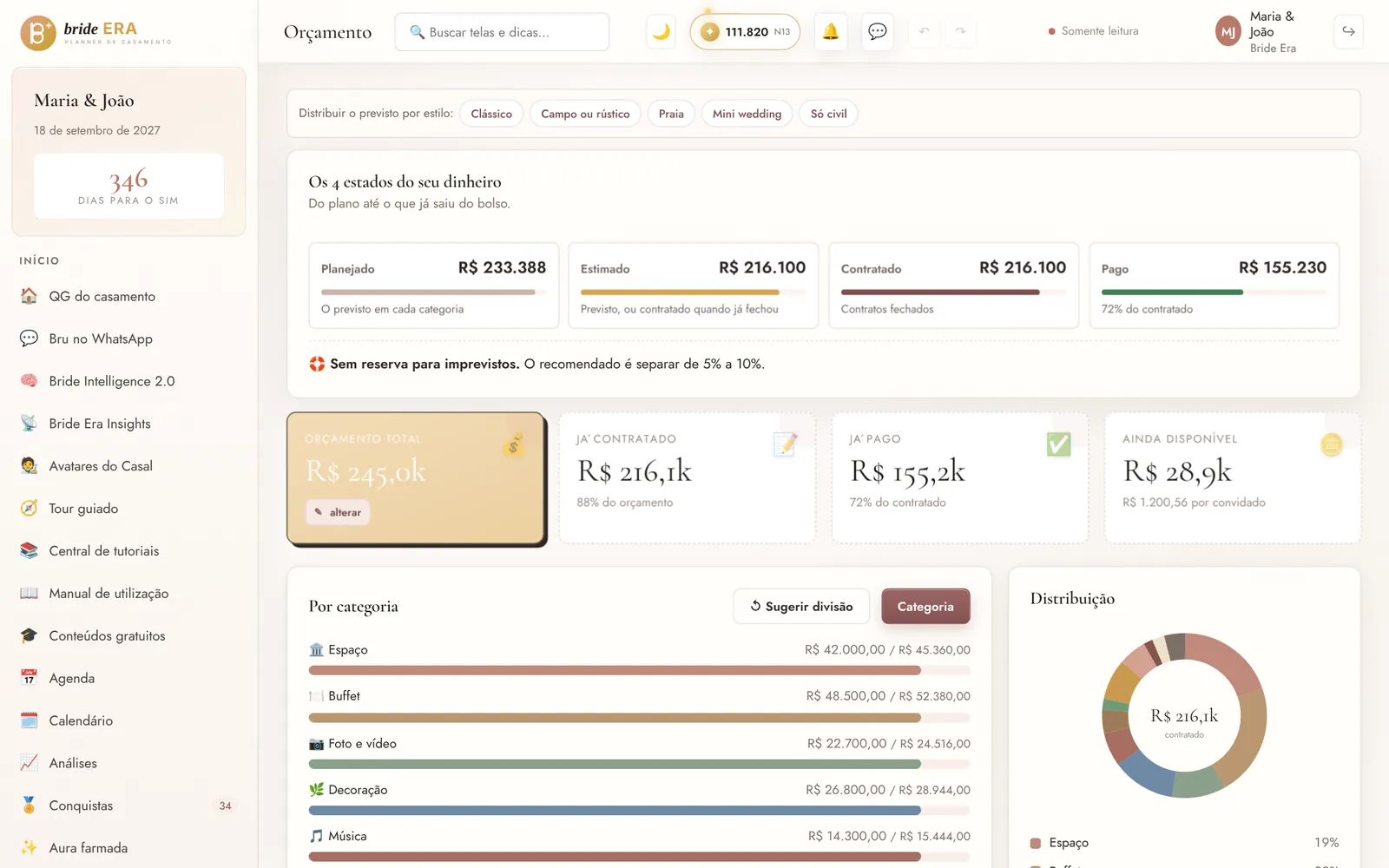Screen dimensions: 1389x868
Task: Click the Categoria button
Action: click(925, 606)
